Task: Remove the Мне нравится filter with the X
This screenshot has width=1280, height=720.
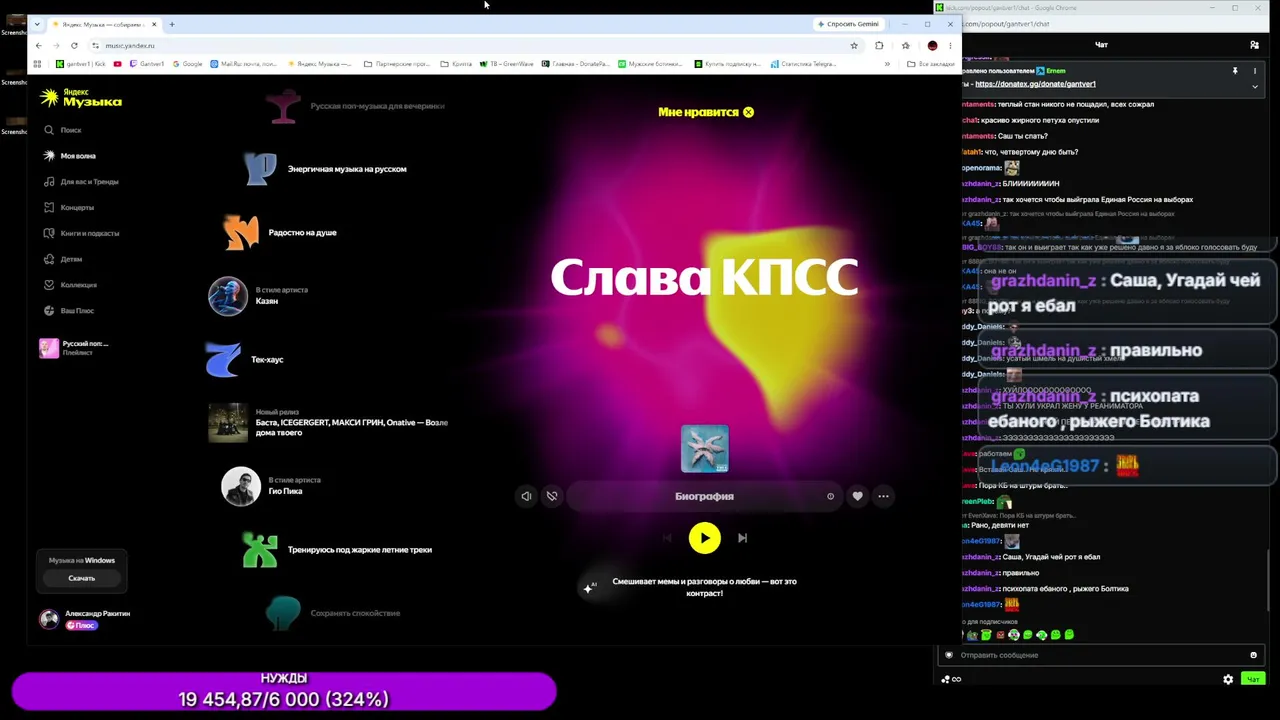Action: pos(748,112)
